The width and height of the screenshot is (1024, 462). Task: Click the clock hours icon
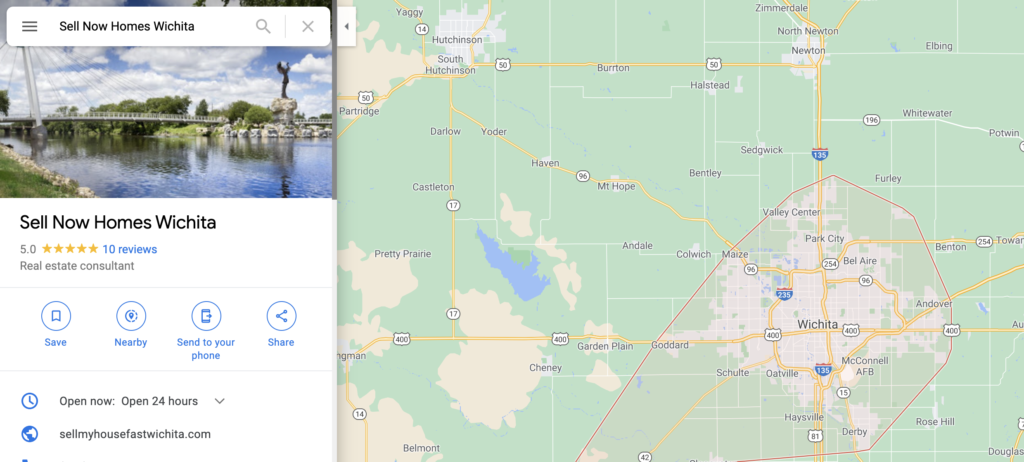click(29, 401)
